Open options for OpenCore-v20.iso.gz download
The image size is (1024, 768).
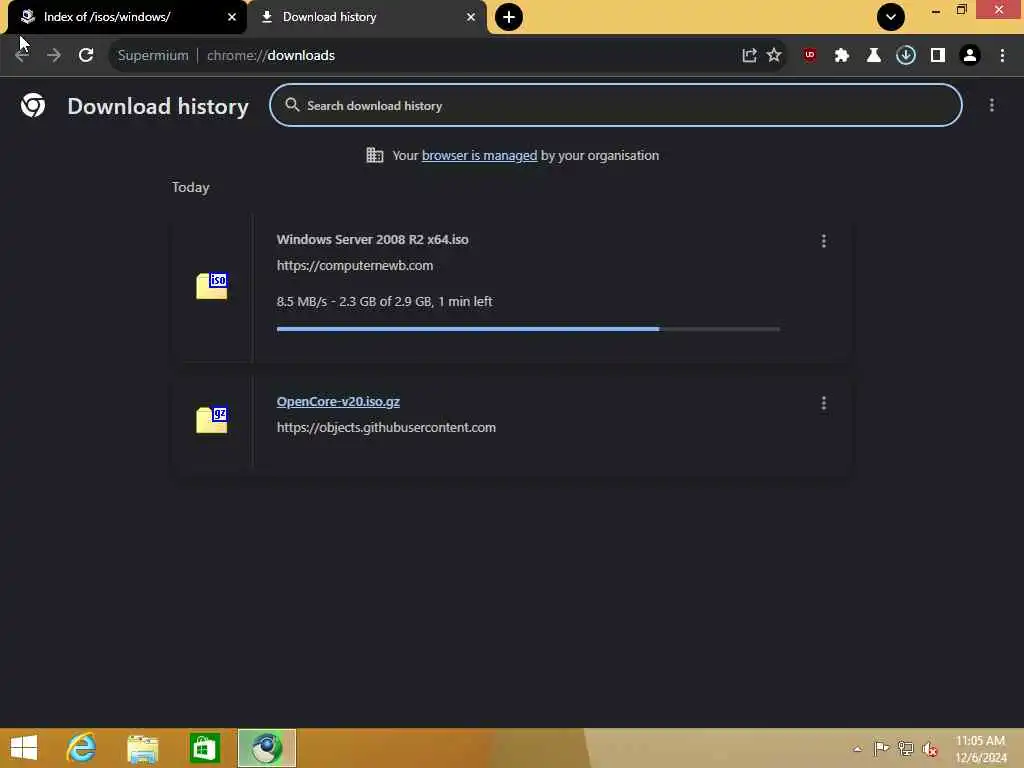pyautogui.click(x=824, y=404)
